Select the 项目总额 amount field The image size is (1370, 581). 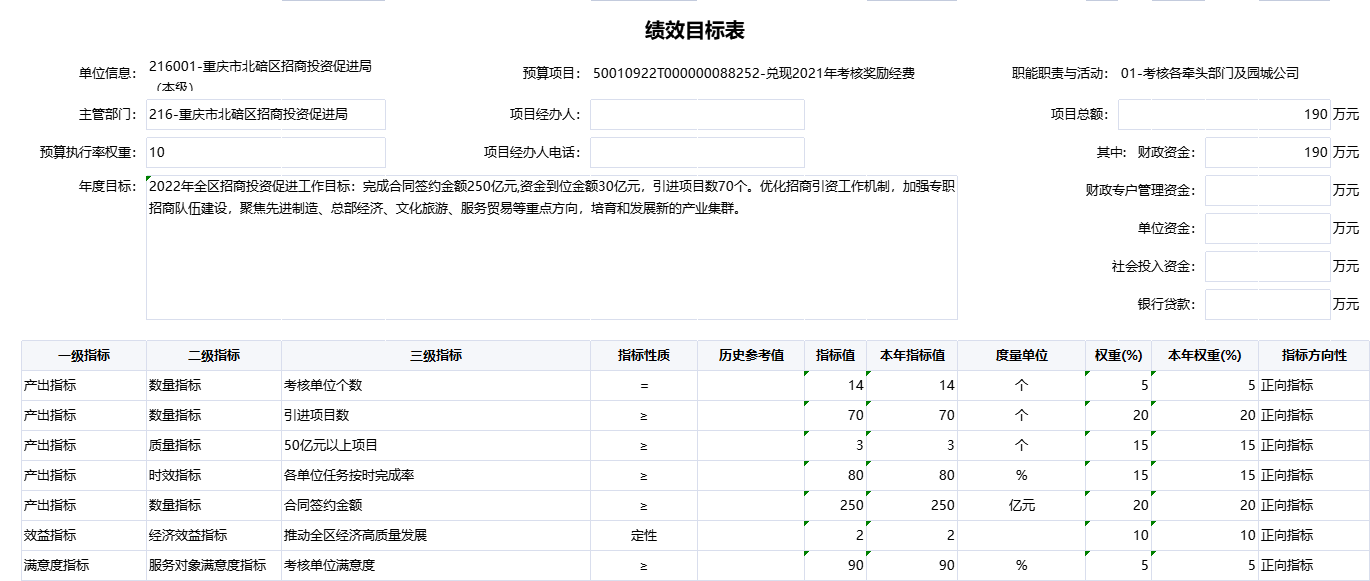click(1223, 115)
